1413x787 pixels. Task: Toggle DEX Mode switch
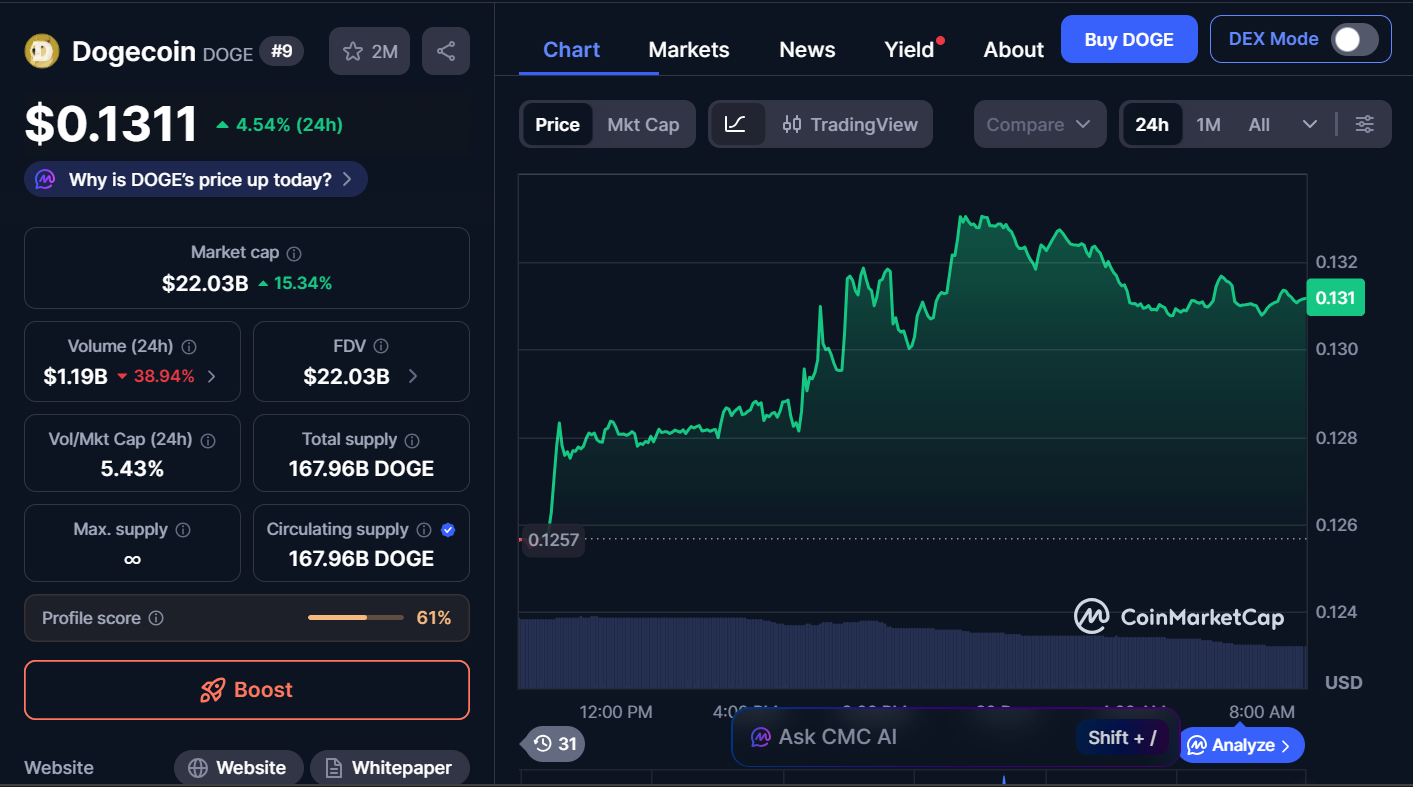[1354, 39]
